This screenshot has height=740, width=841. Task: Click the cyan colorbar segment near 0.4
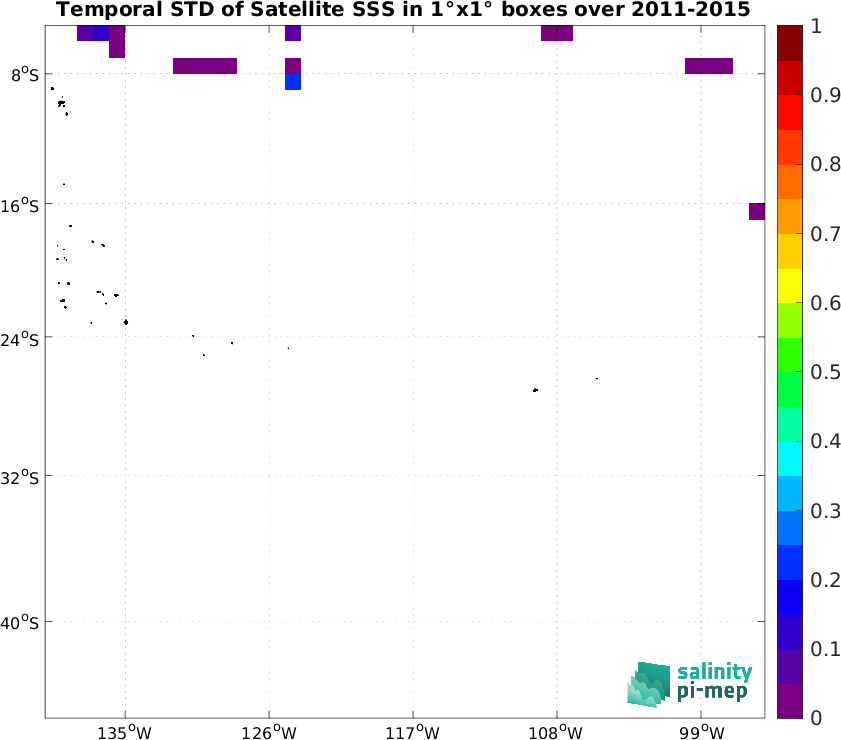pyautogui.click(x=790, y=459)
